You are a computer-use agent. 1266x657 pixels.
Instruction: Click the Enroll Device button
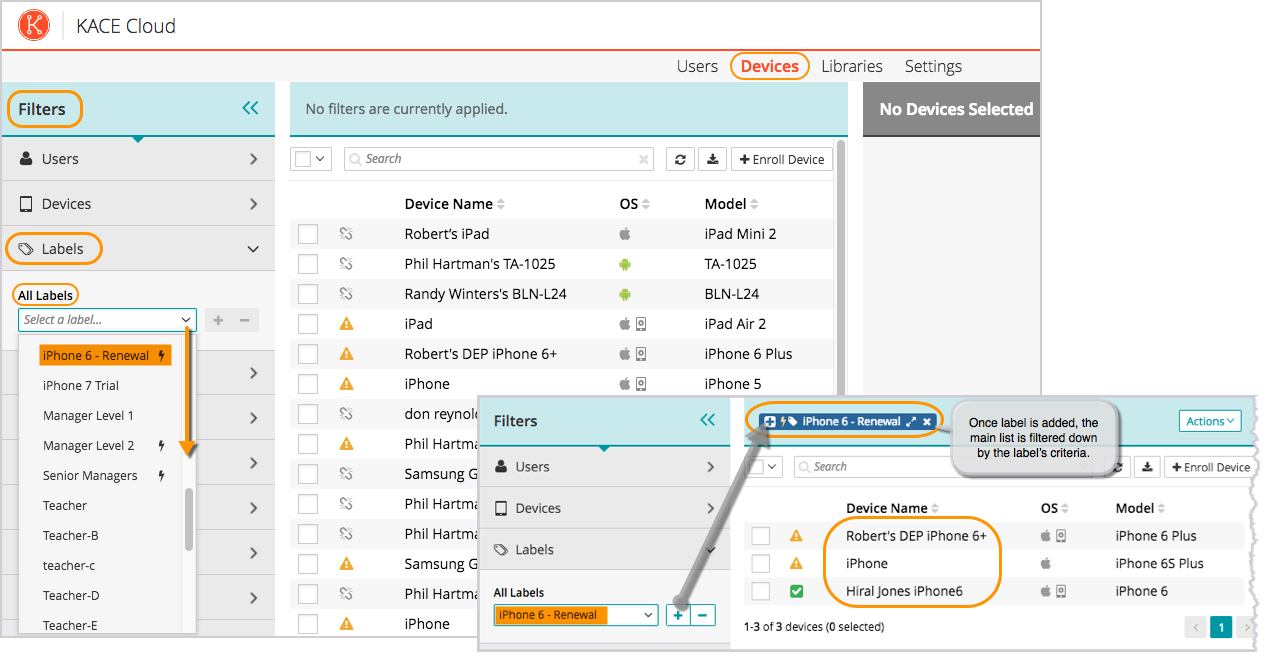click(x=782, y=159)
